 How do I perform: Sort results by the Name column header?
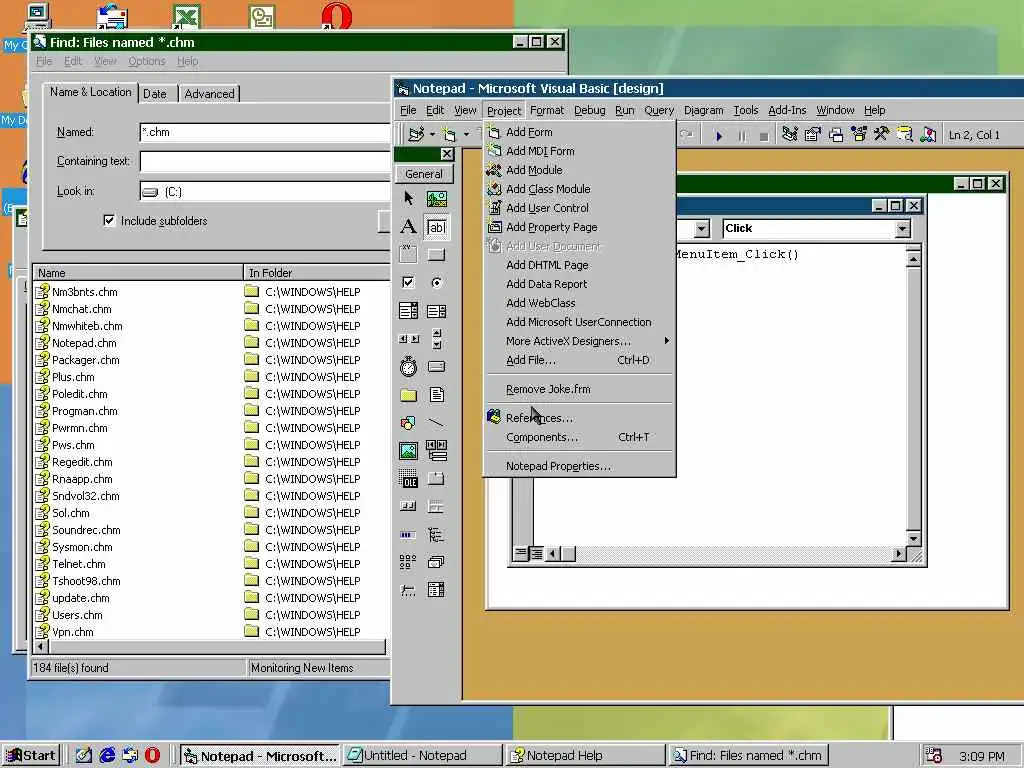point(137,272)
